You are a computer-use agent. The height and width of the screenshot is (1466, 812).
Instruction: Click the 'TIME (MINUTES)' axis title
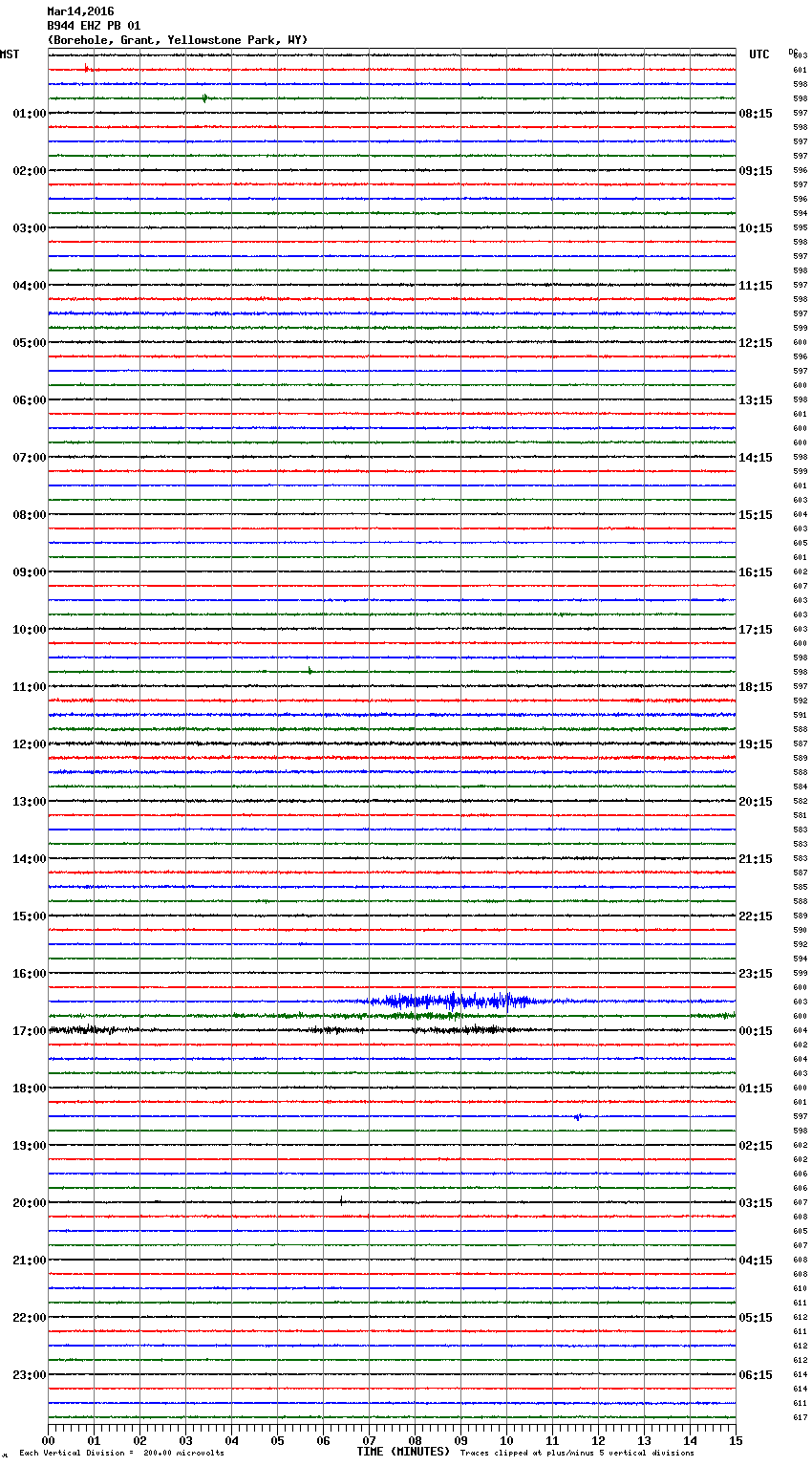click(403, 1452)
